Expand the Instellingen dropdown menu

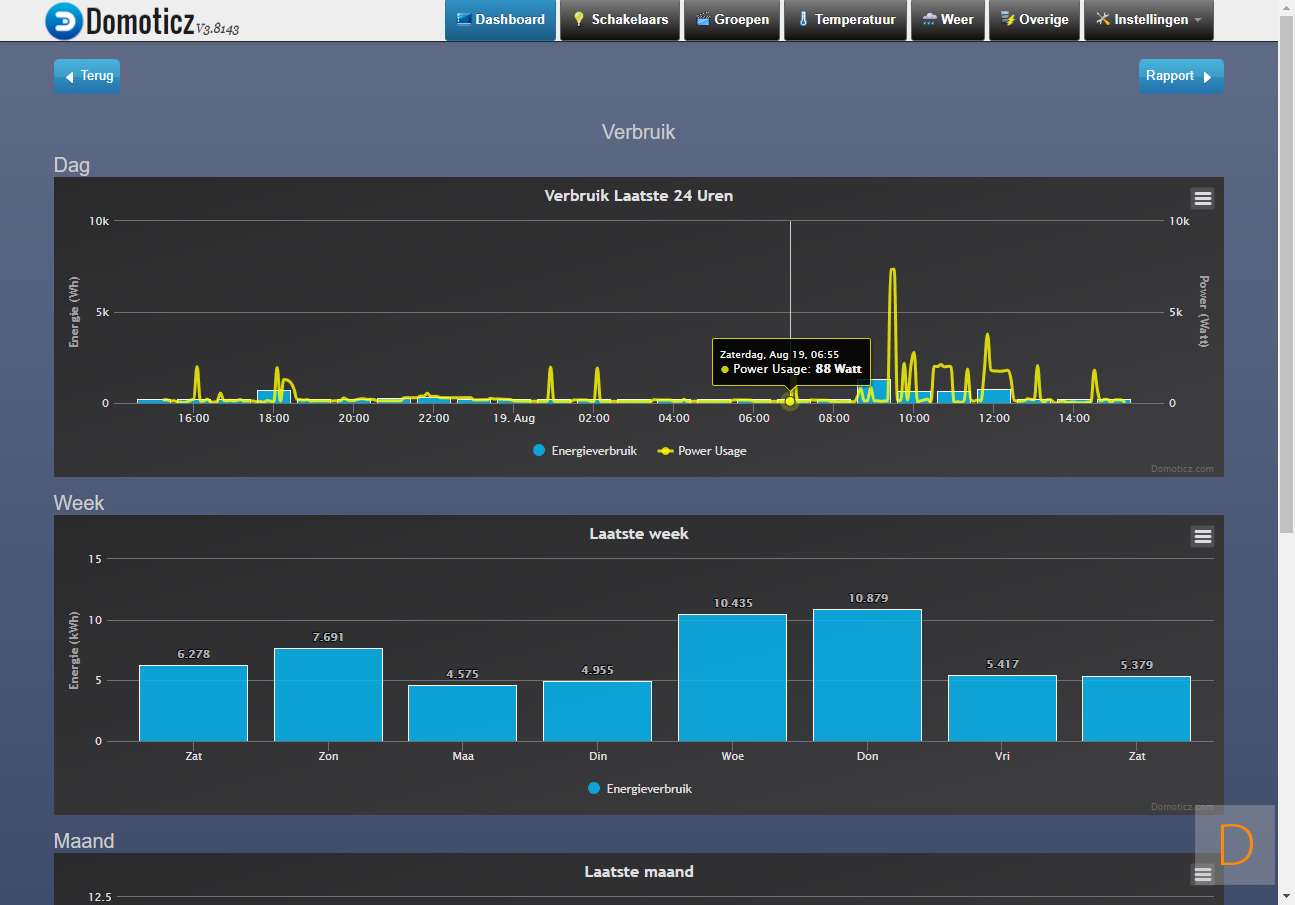[x=1149, y=19]
